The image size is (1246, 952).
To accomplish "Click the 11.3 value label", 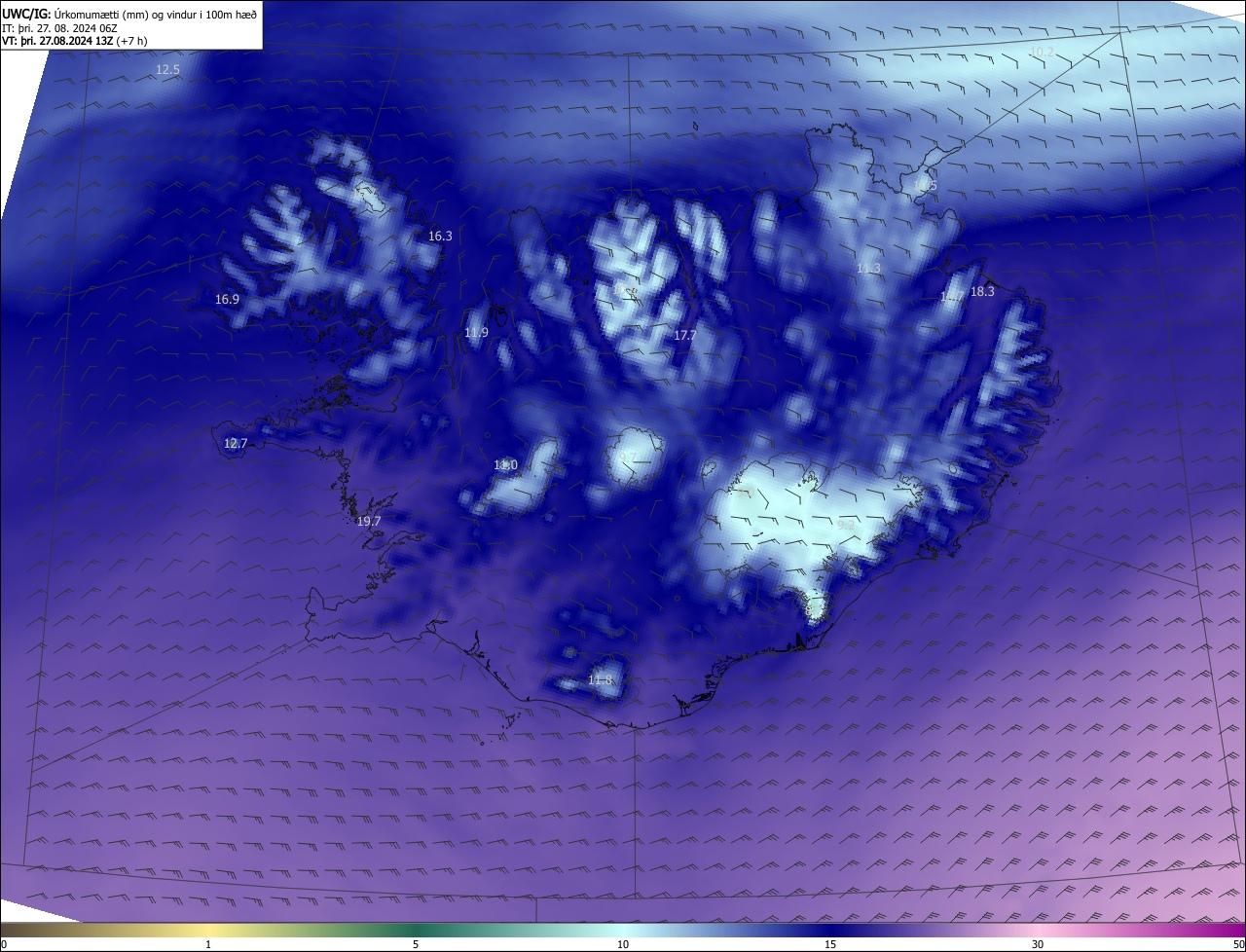I will coord(868,269).
